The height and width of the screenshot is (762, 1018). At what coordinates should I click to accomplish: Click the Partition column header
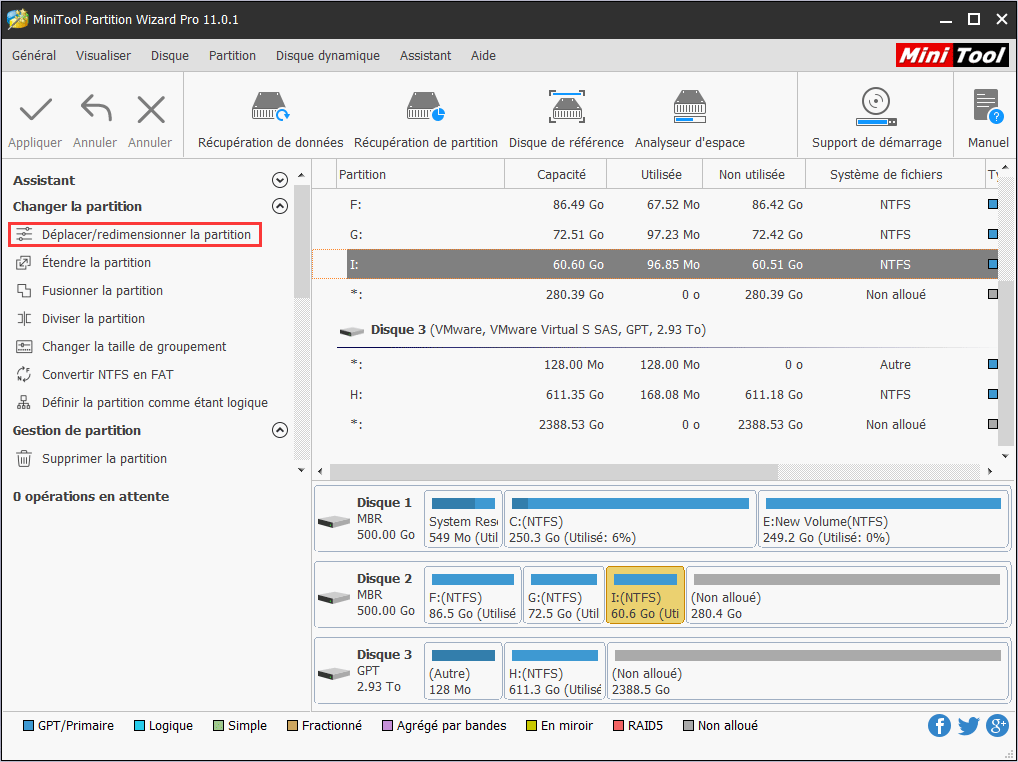click(421, 175)
